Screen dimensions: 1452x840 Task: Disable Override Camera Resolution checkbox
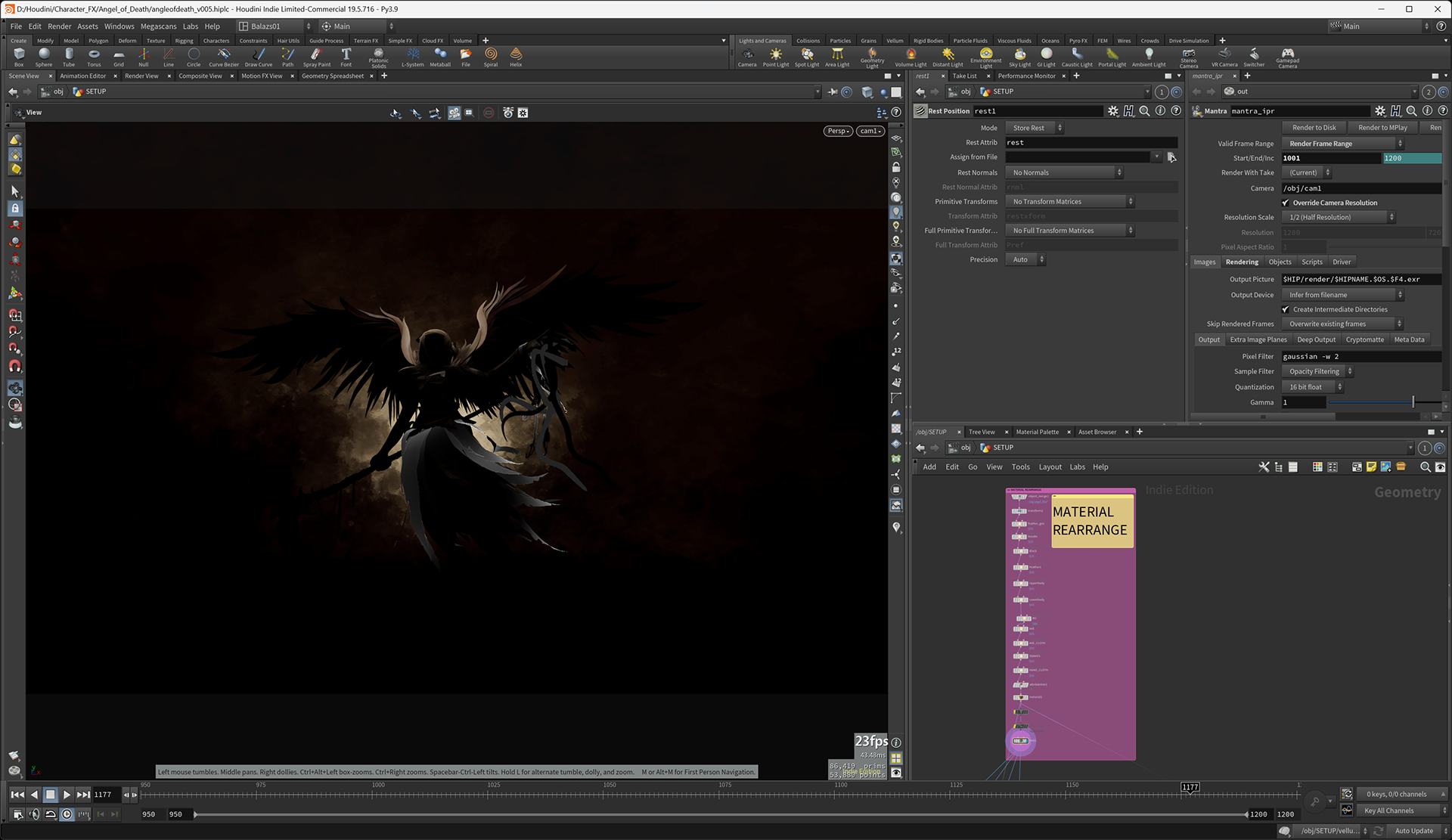click(x=1286, y=203)
